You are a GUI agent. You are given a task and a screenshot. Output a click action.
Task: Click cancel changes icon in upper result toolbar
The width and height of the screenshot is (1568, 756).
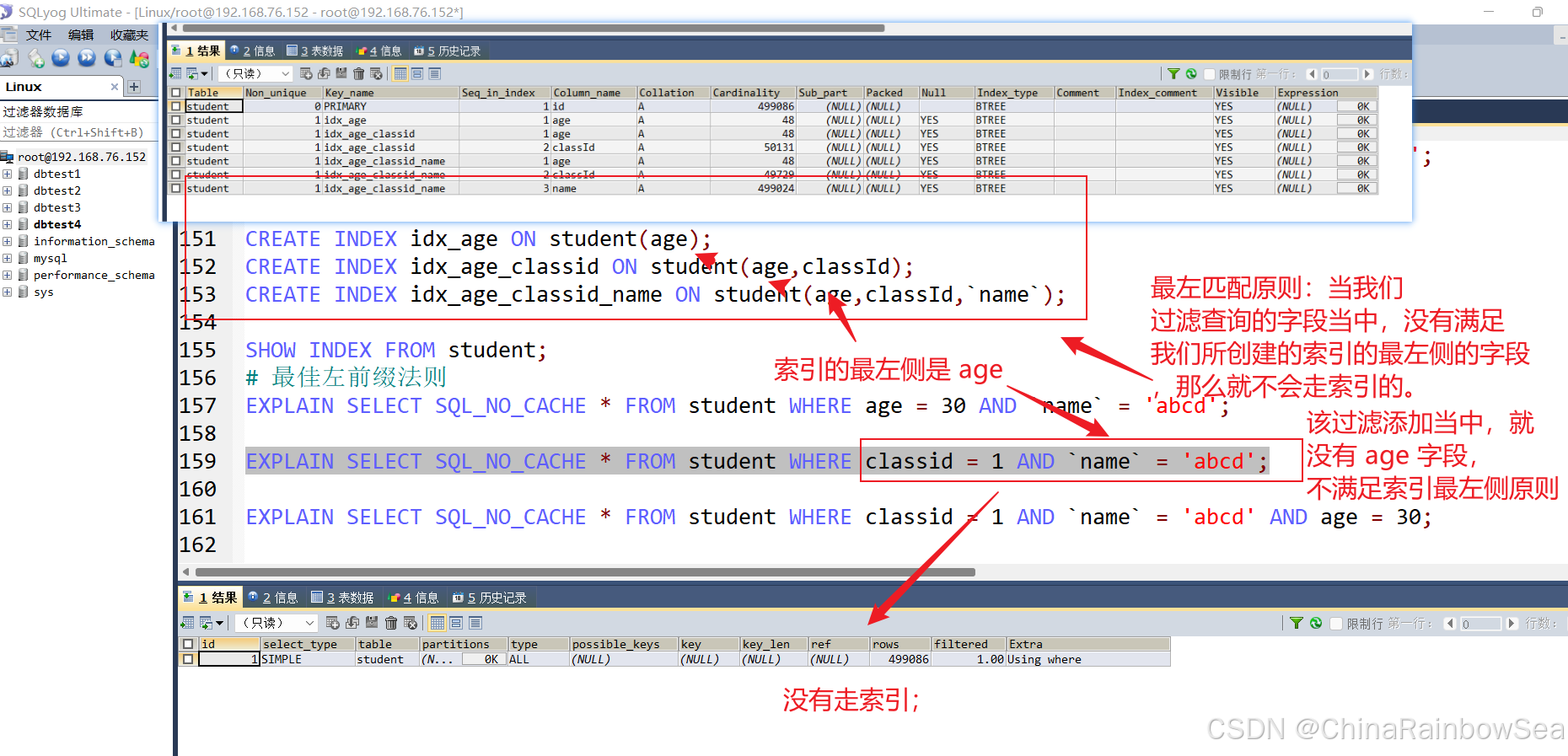click(x=376, y=74)
